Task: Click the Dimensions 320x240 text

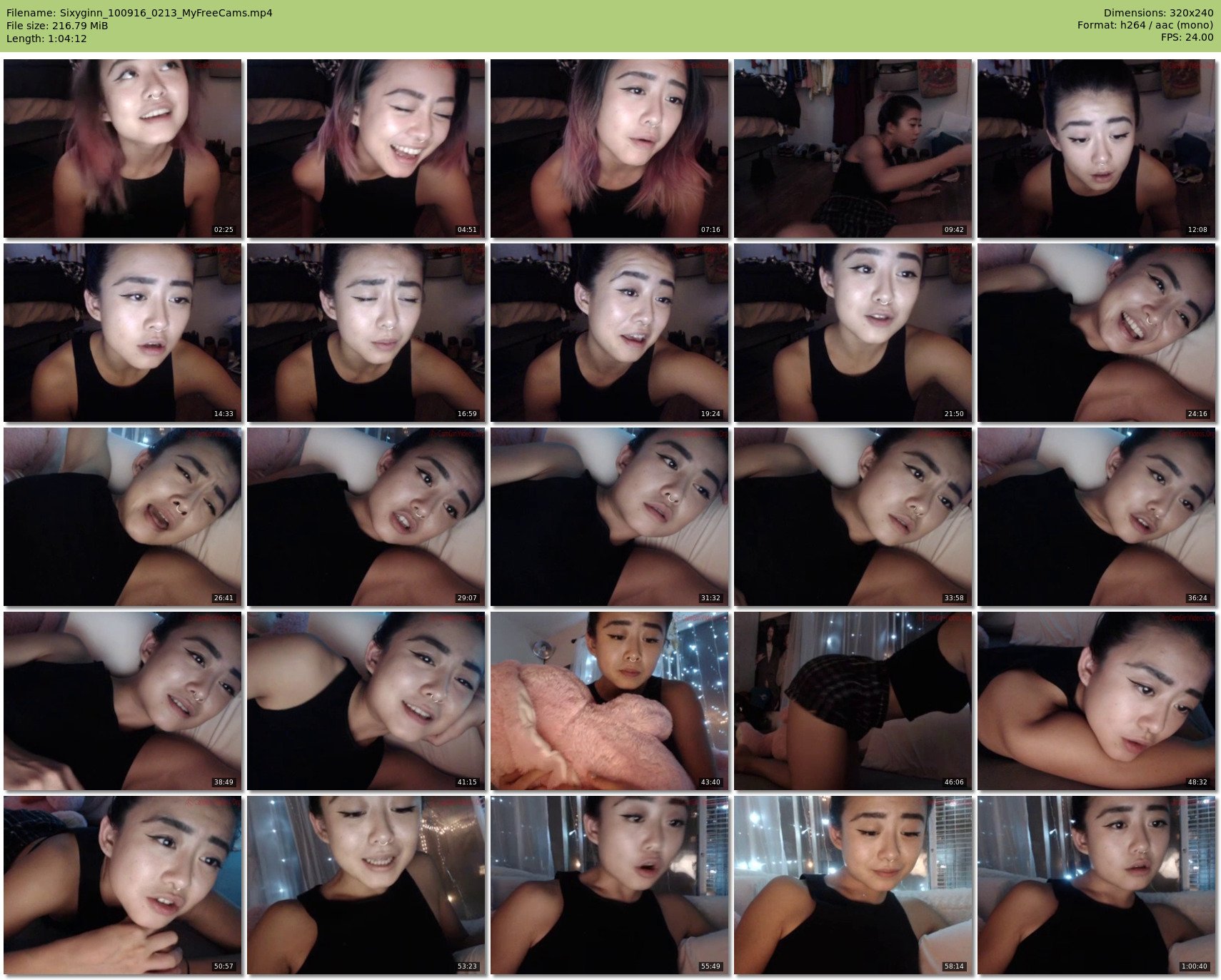Action: 1158,13
